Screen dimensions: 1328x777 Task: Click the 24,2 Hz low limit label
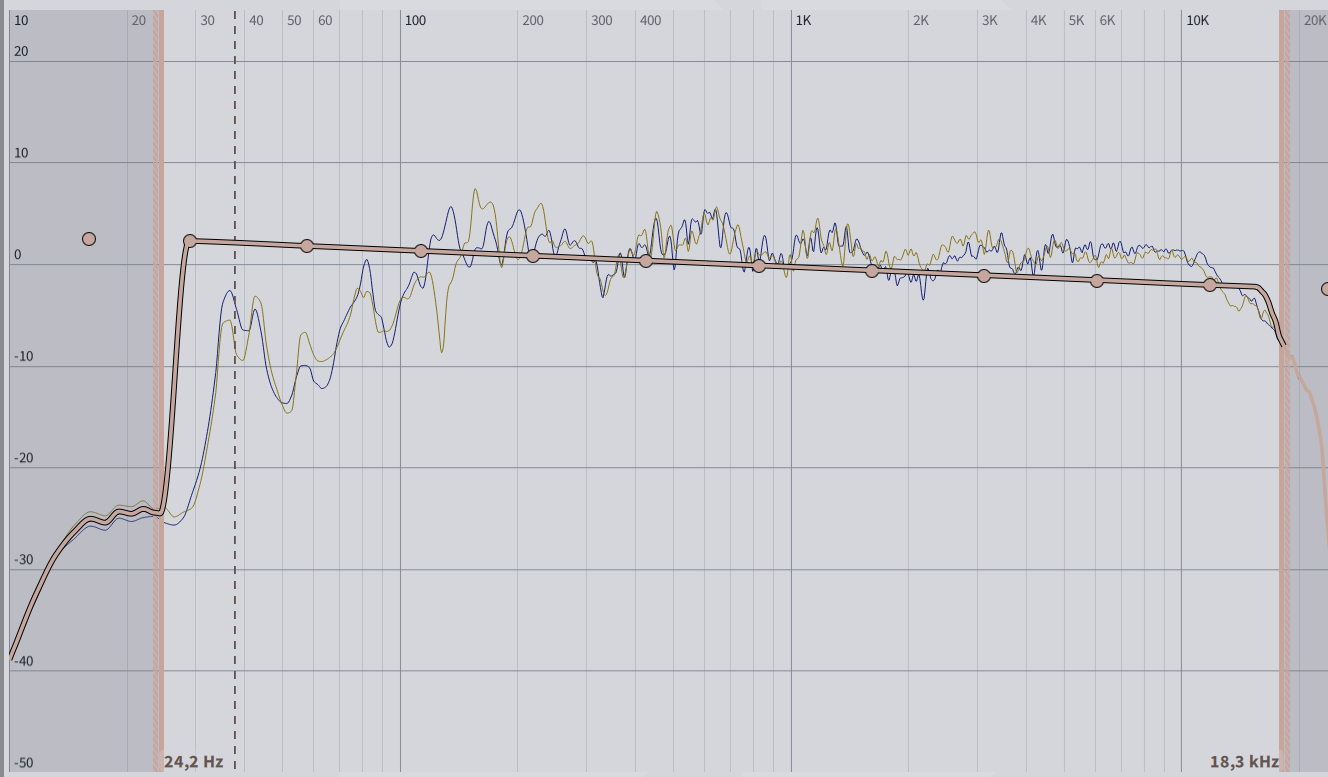pyautogui.click(x=193, y=762)
